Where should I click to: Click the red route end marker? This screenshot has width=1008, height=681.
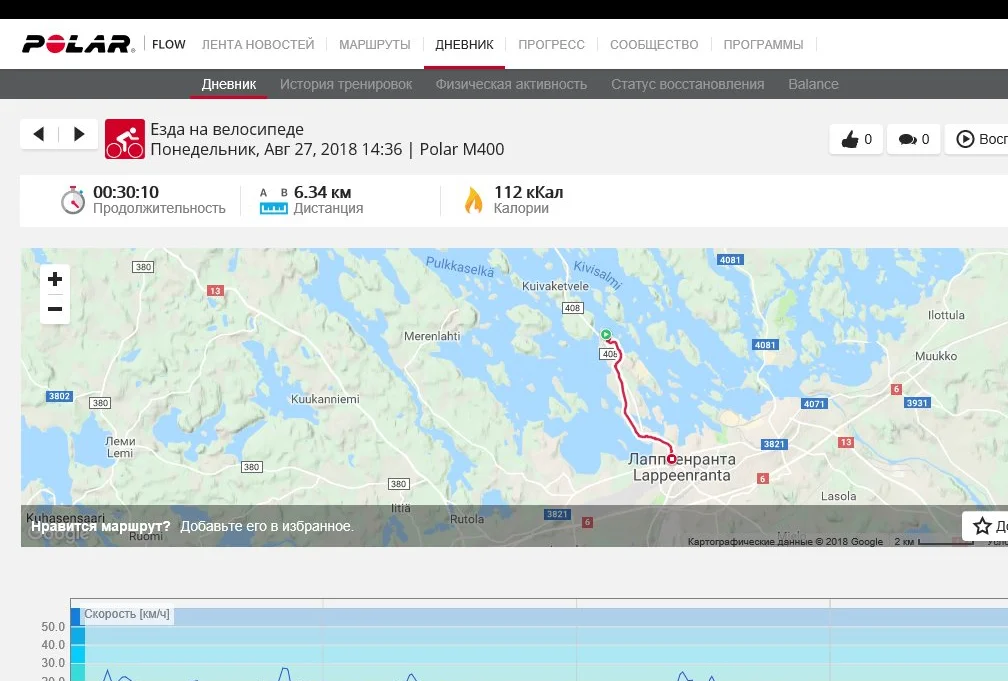pos(671,459)
